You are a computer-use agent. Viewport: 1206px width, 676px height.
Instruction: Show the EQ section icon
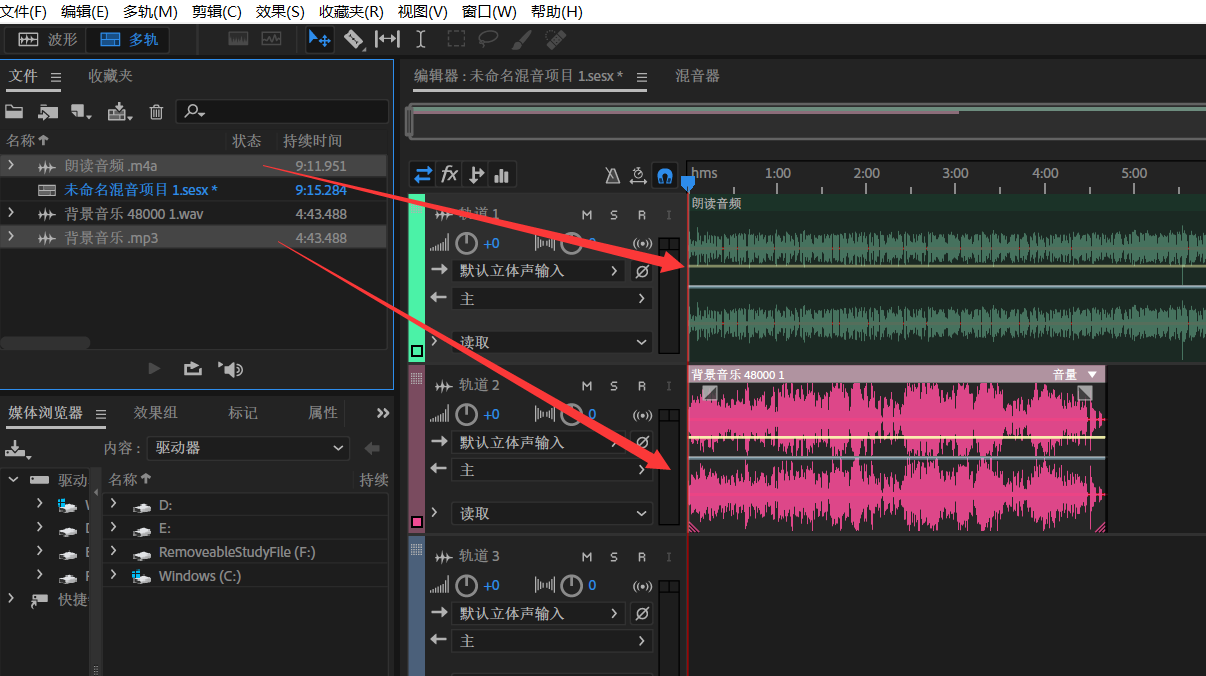point(501,175)
